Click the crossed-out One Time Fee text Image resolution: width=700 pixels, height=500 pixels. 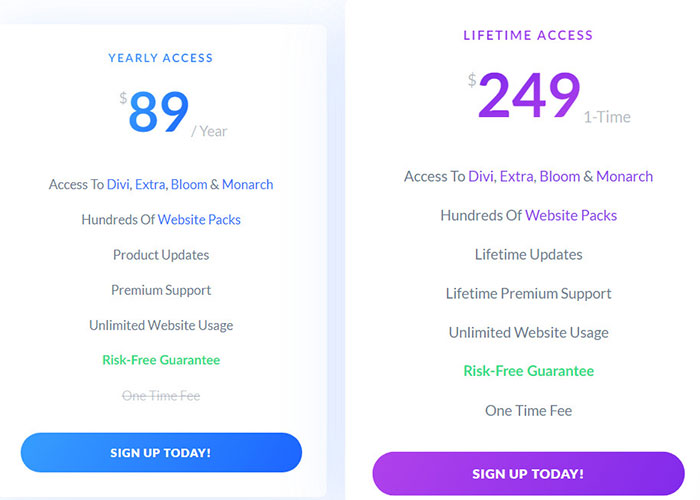pyautogui.click(x=161, y=396)
